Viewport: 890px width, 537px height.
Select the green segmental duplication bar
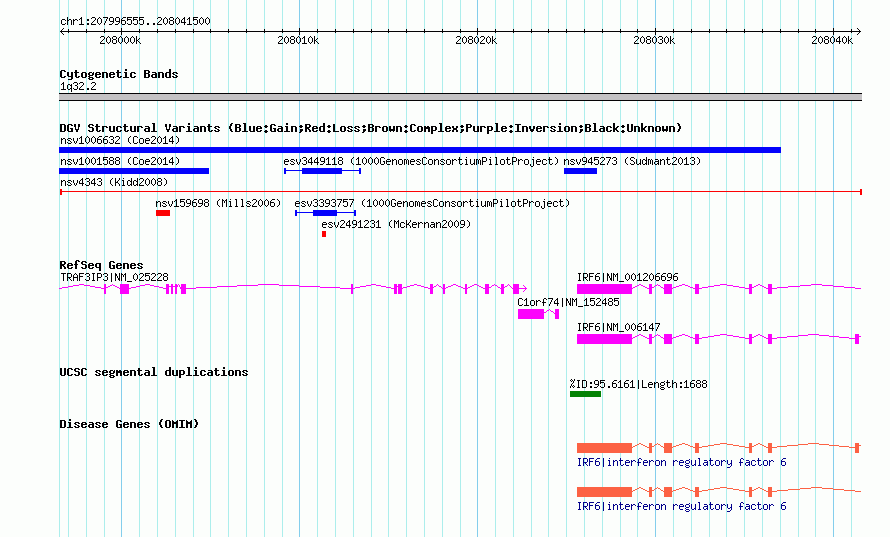tap(585, 394)
